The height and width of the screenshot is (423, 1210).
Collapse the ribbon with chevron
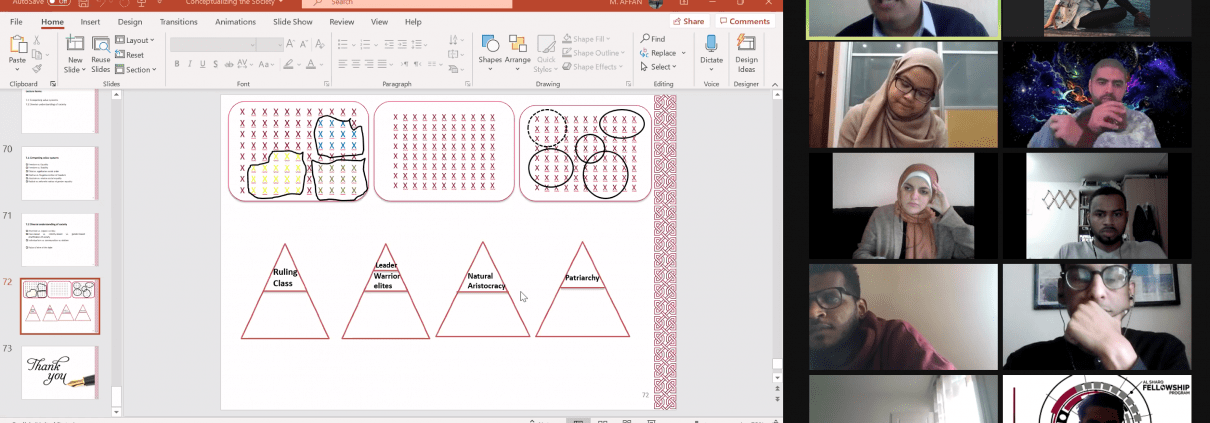point(775,85)
